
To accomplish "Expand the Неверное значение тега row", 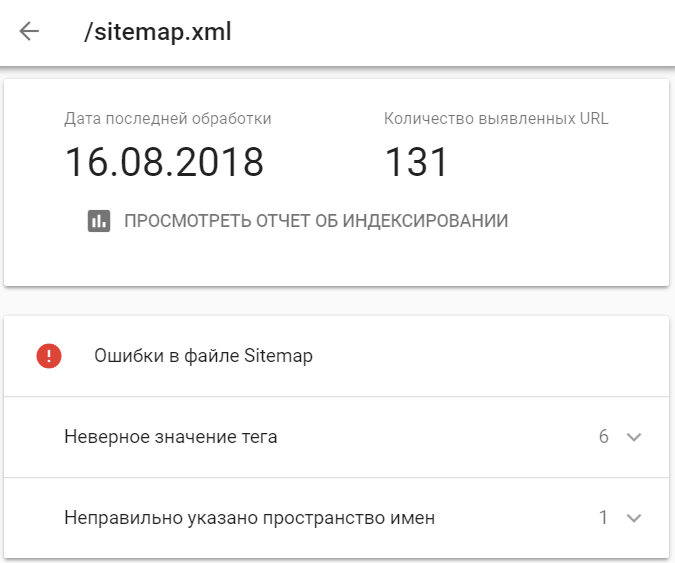I will (337, 437).
